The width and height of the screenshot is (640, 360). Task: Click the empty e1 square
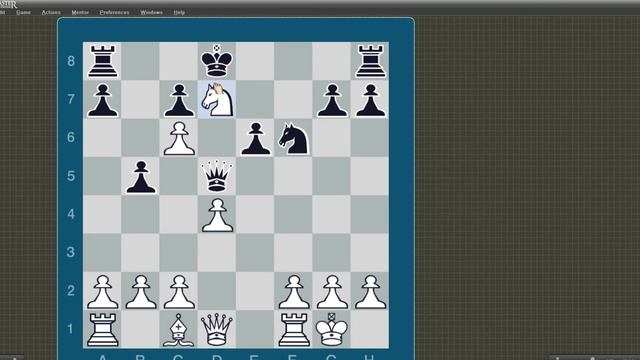[x=255, y=329]
